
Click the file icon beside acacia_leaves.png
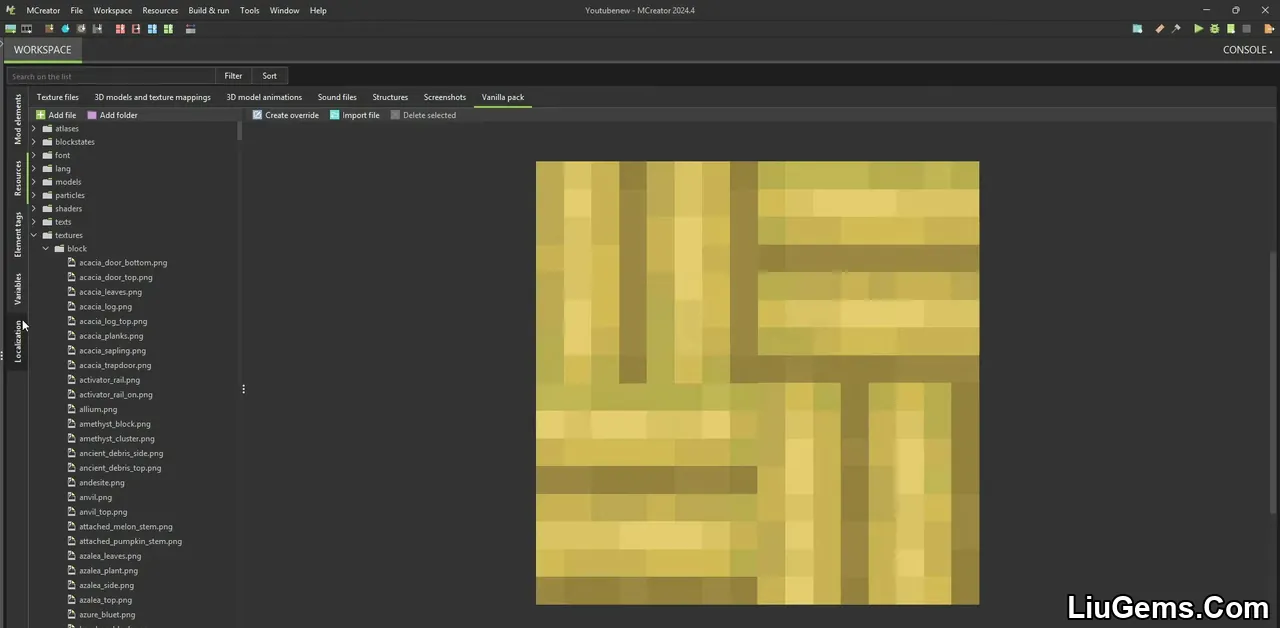click(x=72, y=292)
